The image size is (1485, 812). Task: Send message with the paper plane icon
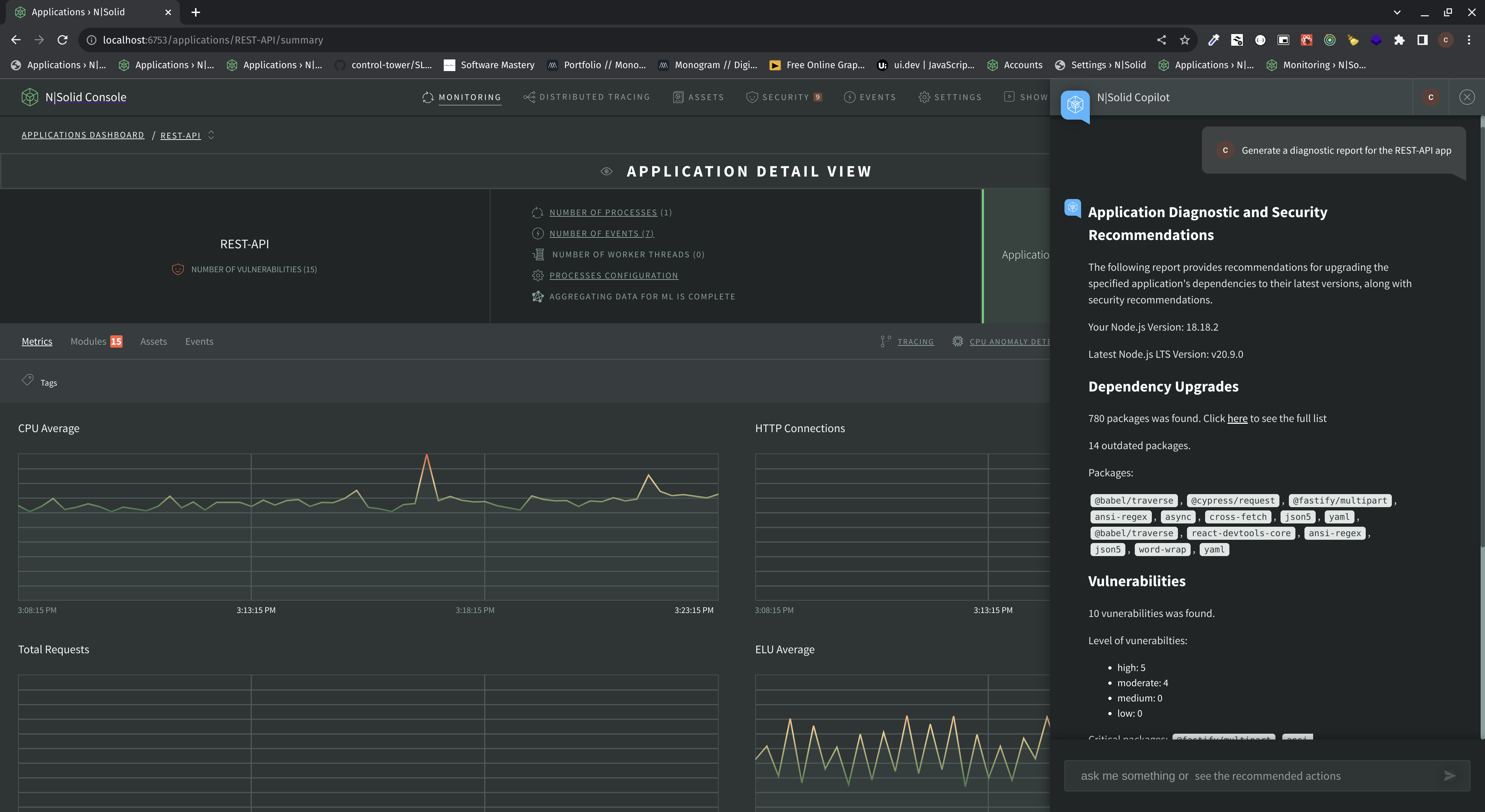1449,776
